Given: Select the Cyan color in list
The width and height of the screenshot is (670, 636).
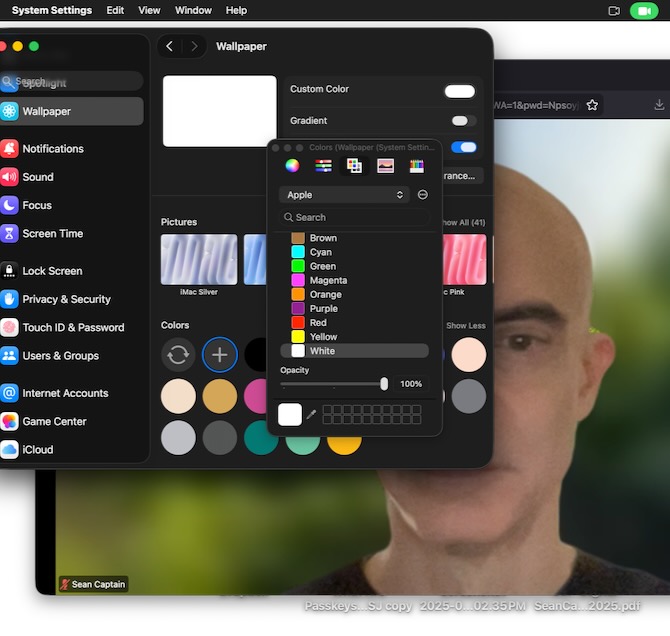Looking at the screenshot, I should [x=354, y=252].
